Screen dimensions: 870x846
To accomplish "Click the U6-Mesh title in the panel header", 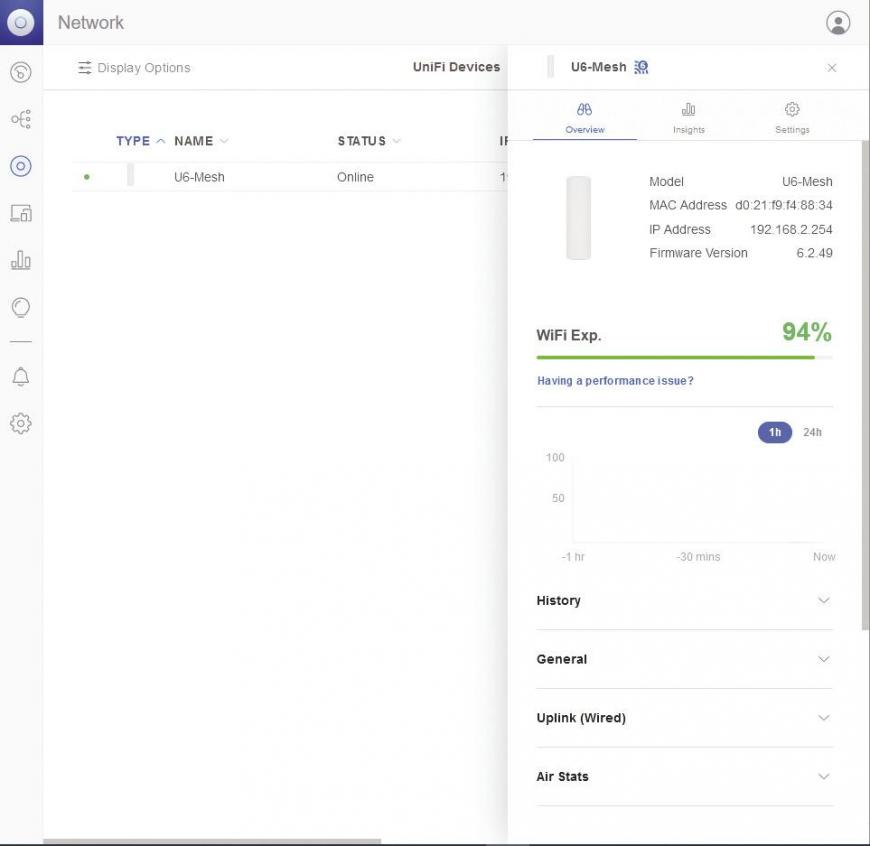I will point(598,67).
